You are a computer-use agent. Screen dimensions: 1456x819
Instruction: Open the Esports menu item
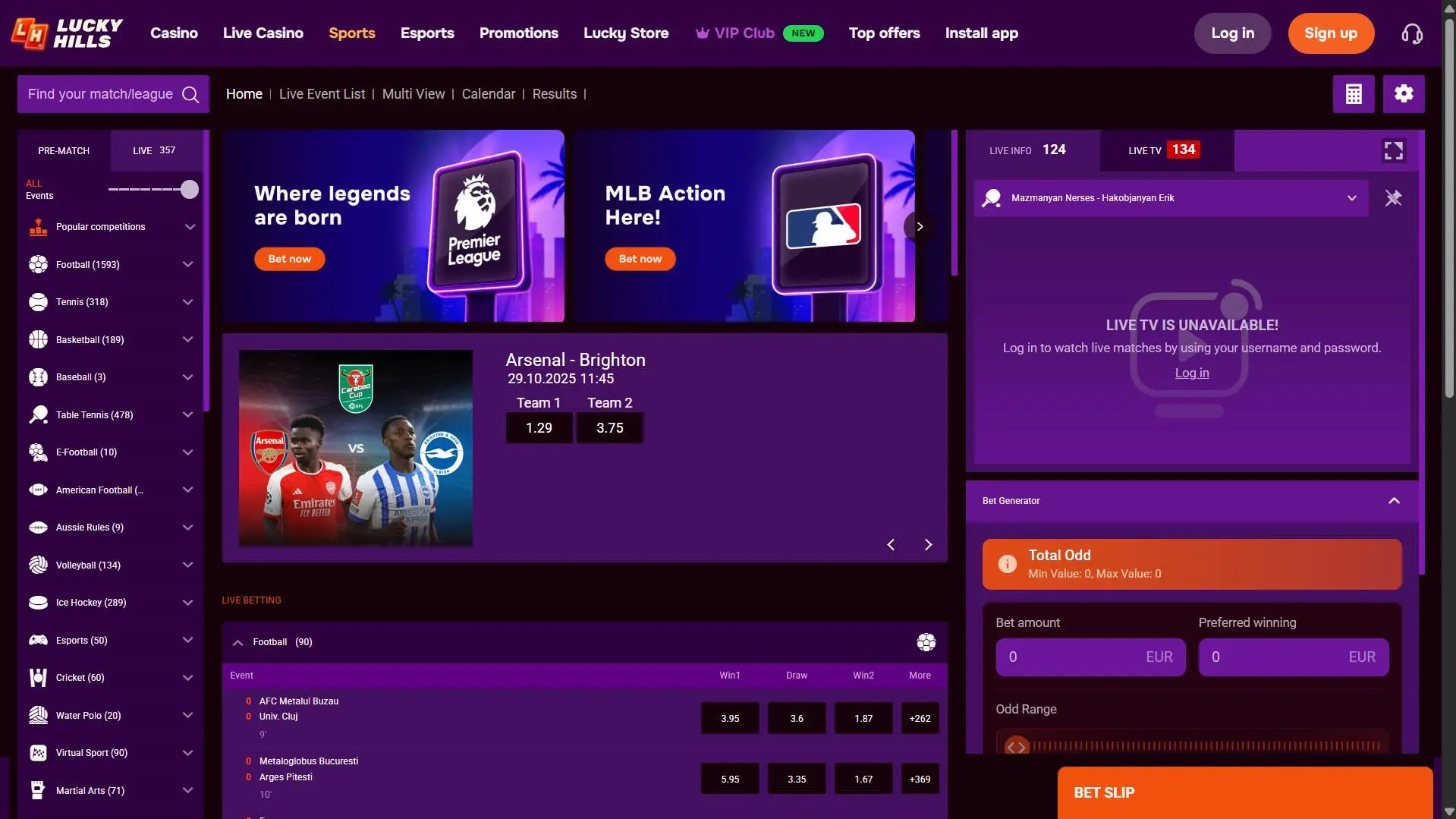427,33
